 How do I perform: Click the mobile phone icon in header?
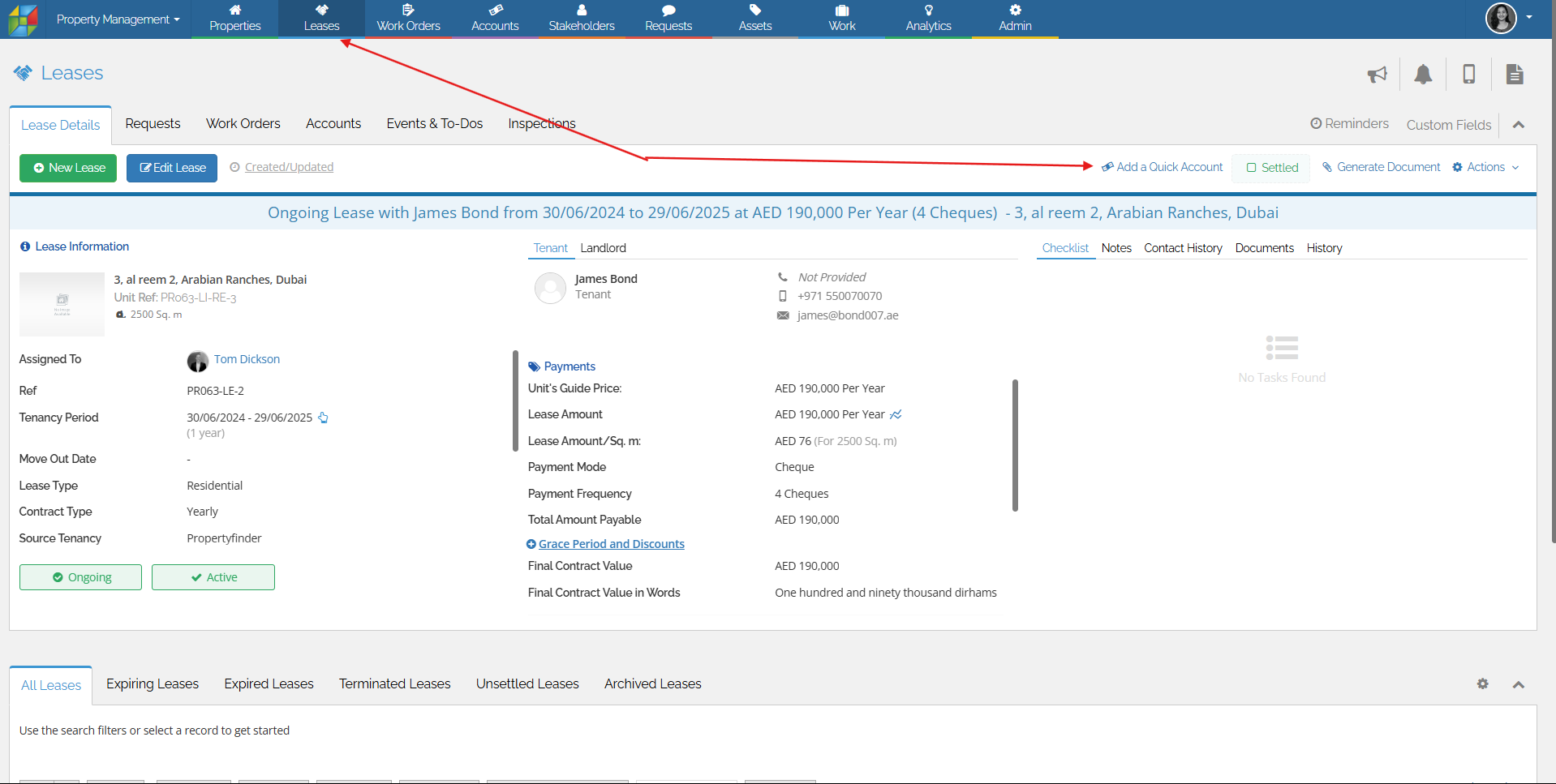1468,75
